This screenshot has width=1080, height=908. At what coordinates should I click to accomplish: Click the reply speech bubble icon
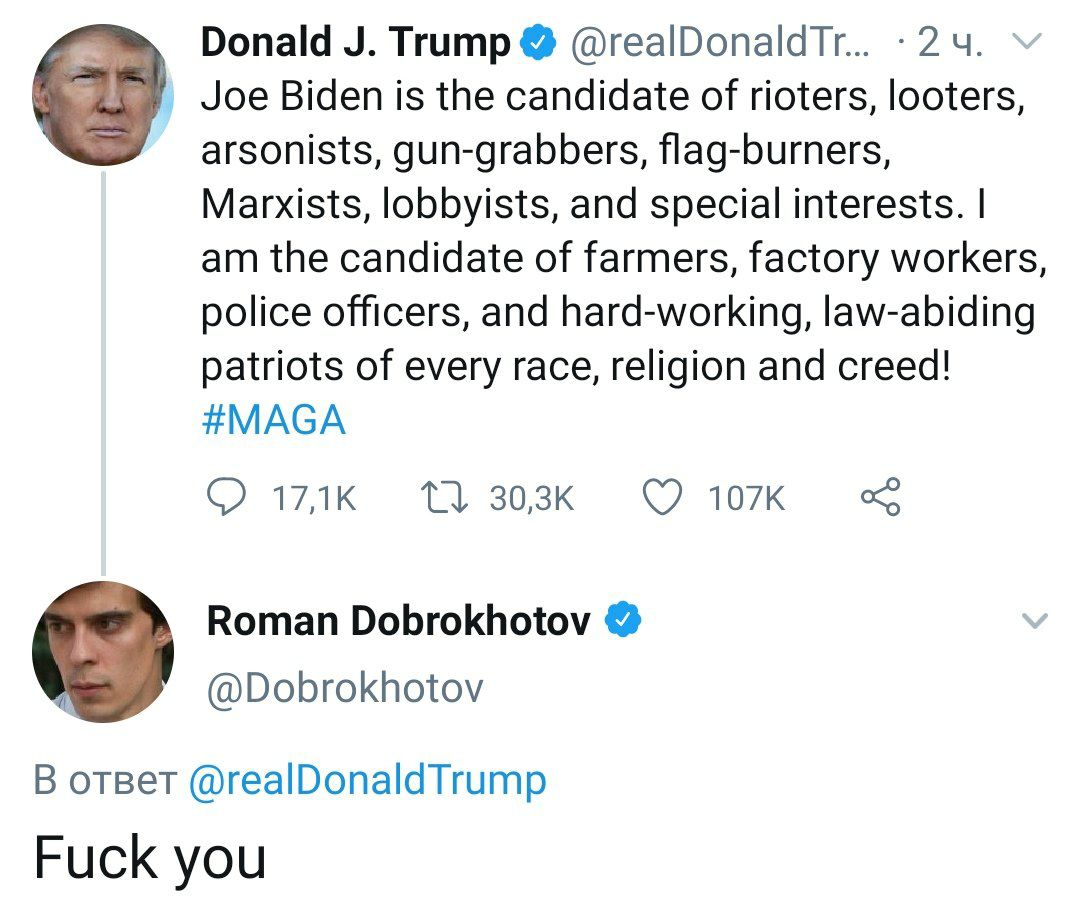[226, 496]
